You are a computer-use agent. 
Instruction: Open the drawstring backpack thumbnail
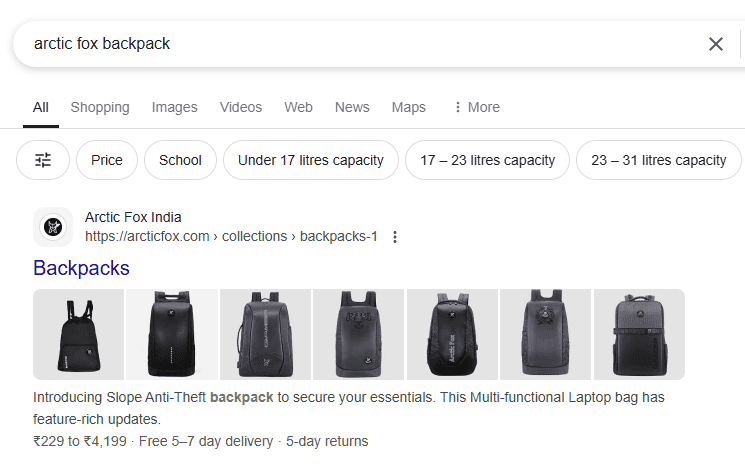(x=78, y=334)
